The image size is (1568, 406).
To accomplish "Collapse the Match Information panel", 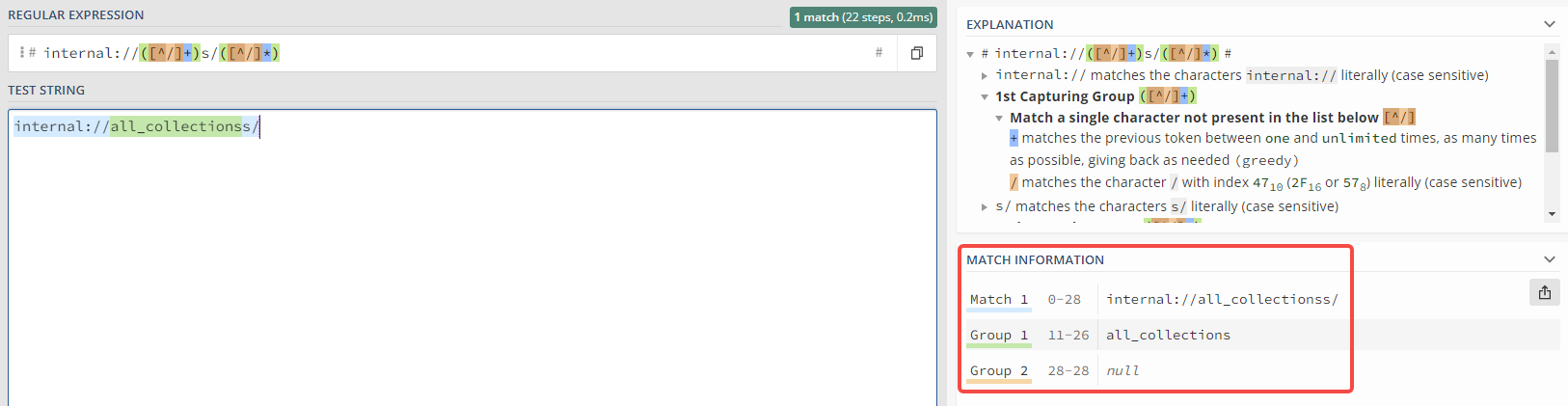I will (1550, 259).
